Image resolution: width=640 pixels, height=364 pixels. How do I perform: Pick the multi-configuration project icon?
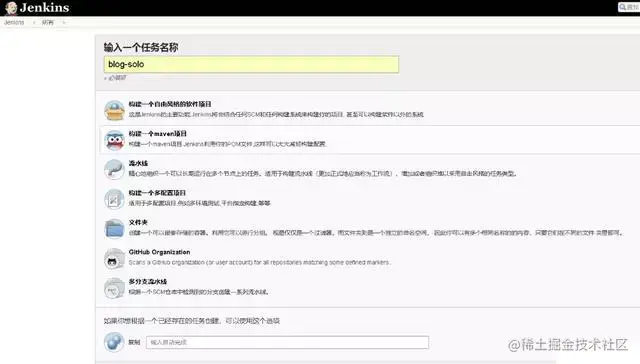[x=114, y=199]
